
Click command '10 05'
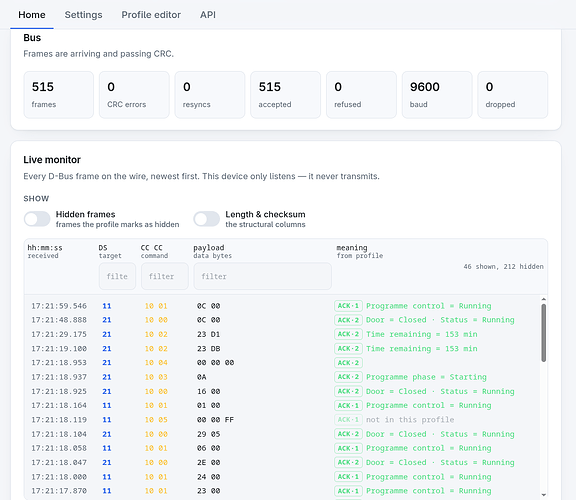(x=156, y=420)
